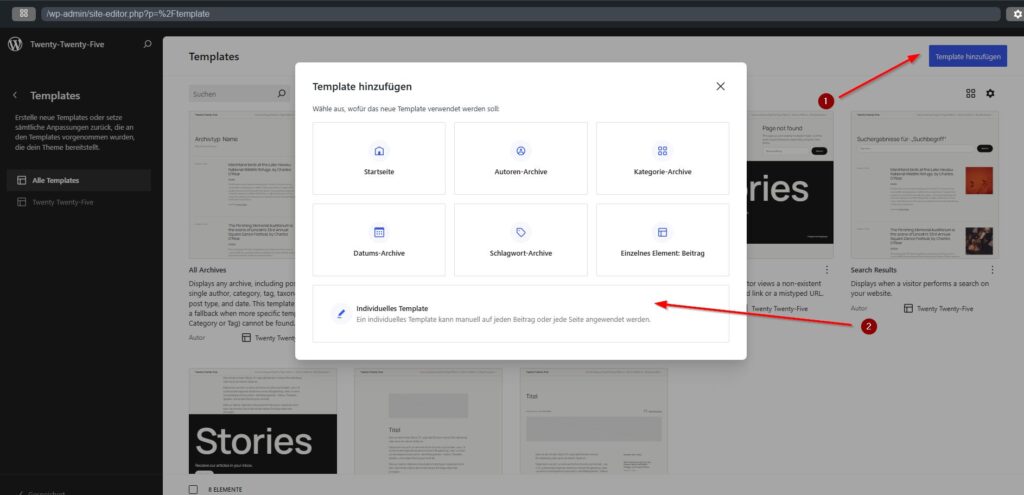The height and width of the screenshot is (495, 1024).
Task: Open the browser settings gear icon
Action: 1017,14
